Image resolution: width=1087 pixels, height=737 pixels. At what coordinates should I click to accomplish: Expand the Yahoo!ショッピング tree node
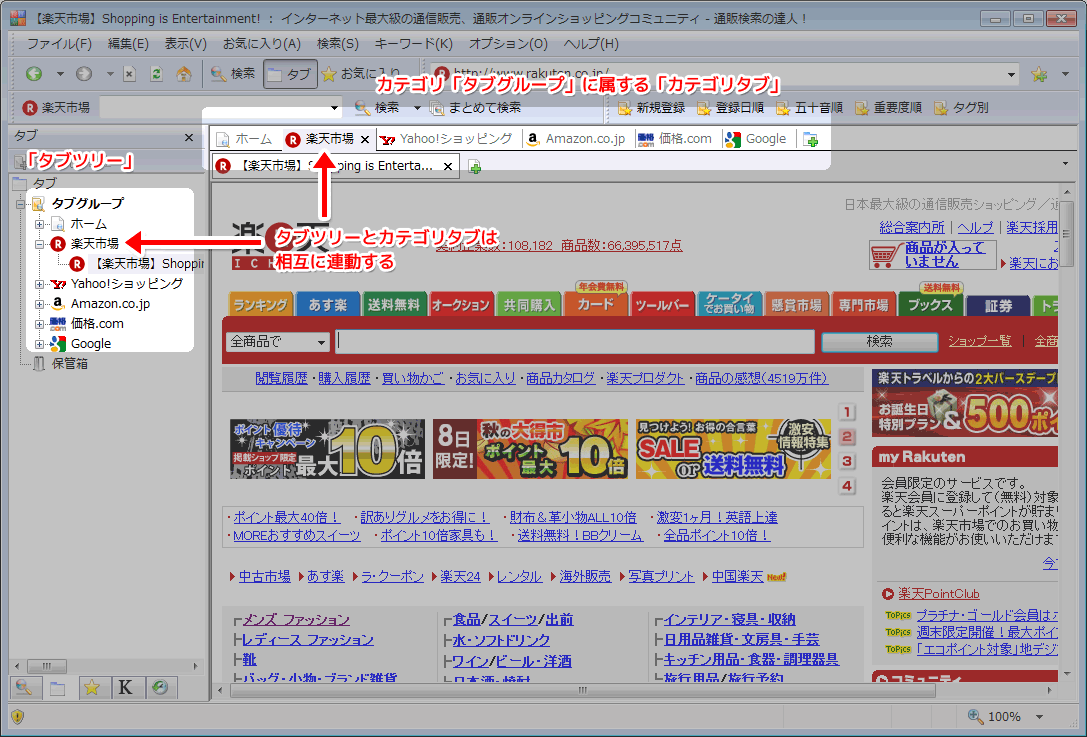point(40,284)
